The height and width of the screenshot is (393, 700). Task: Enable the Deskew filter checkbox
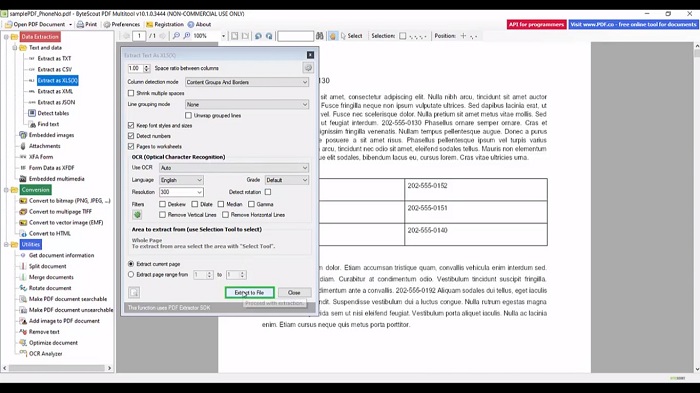click(x=162, y=204)
